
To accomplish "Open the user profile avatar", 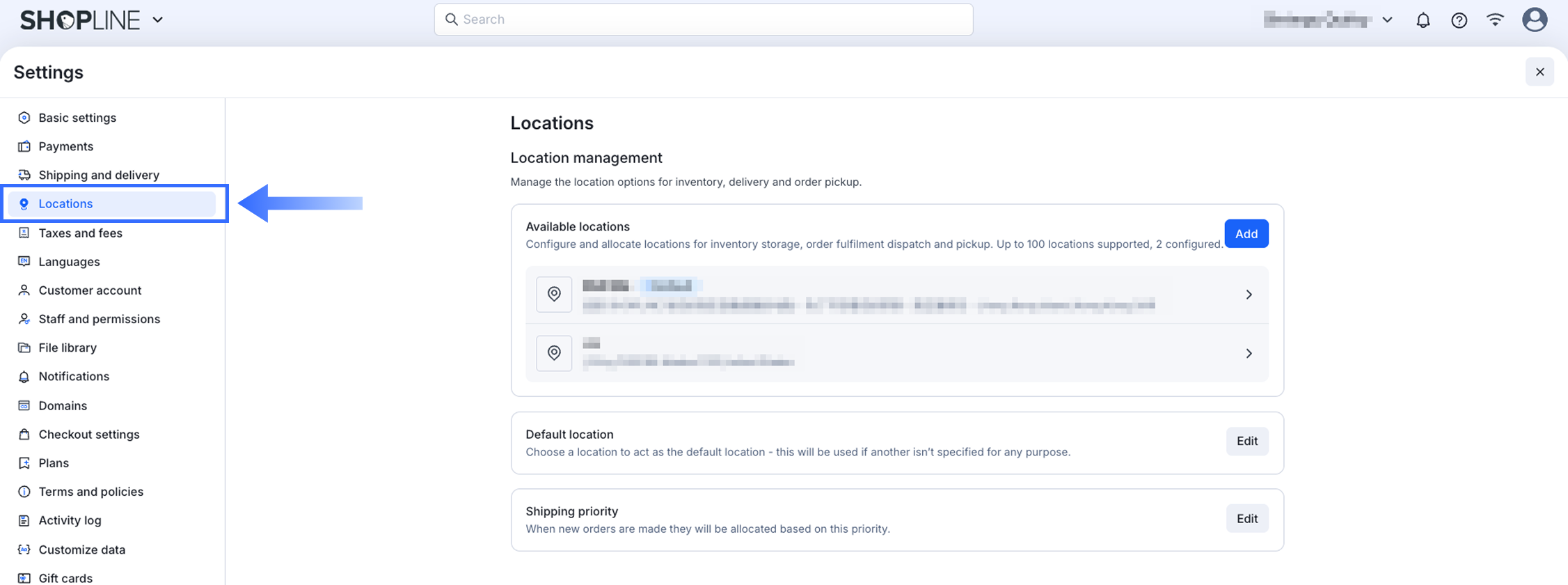I will pos(1534,20).
